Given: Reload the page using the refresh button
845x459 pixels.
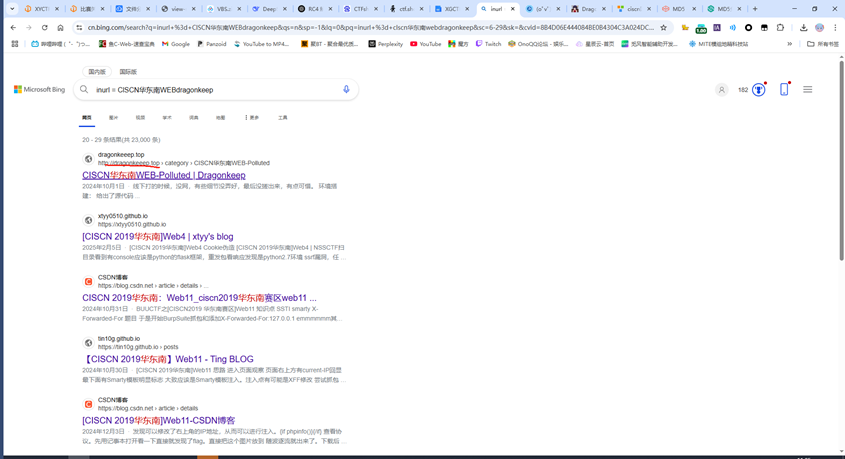Looking at the screenshot, I should point(45,28).
